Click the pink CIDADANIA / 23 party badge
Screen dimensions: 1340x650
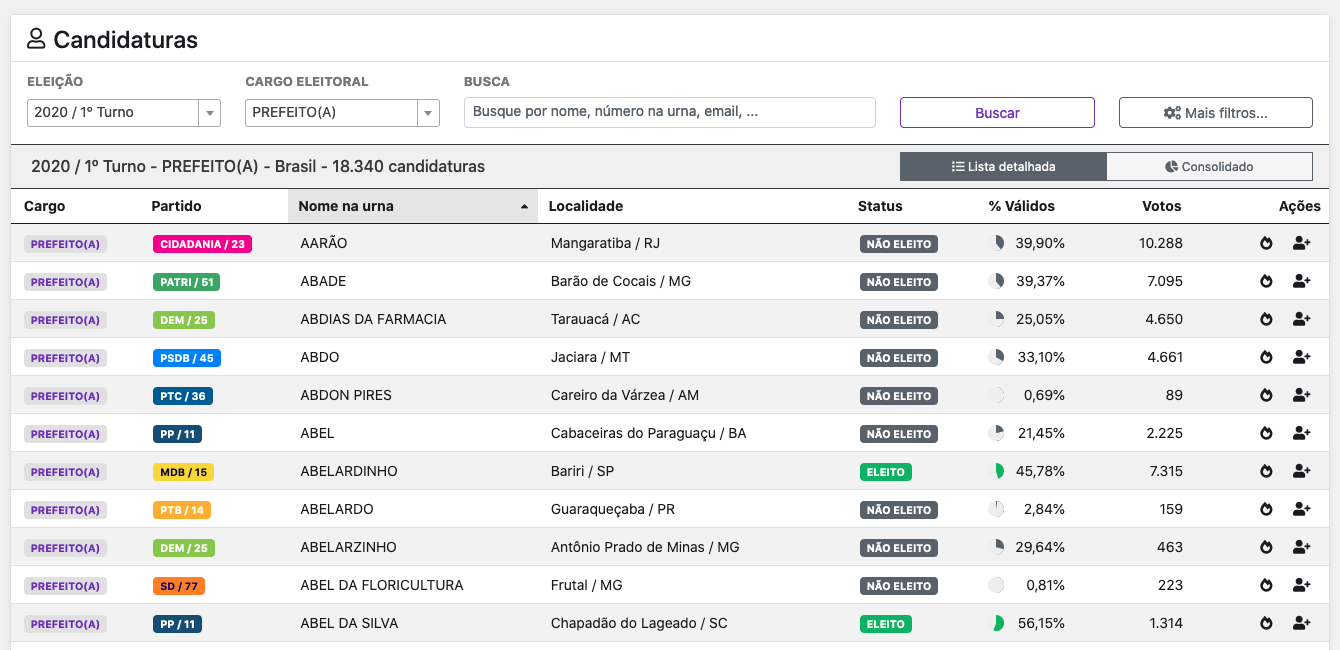202,242
